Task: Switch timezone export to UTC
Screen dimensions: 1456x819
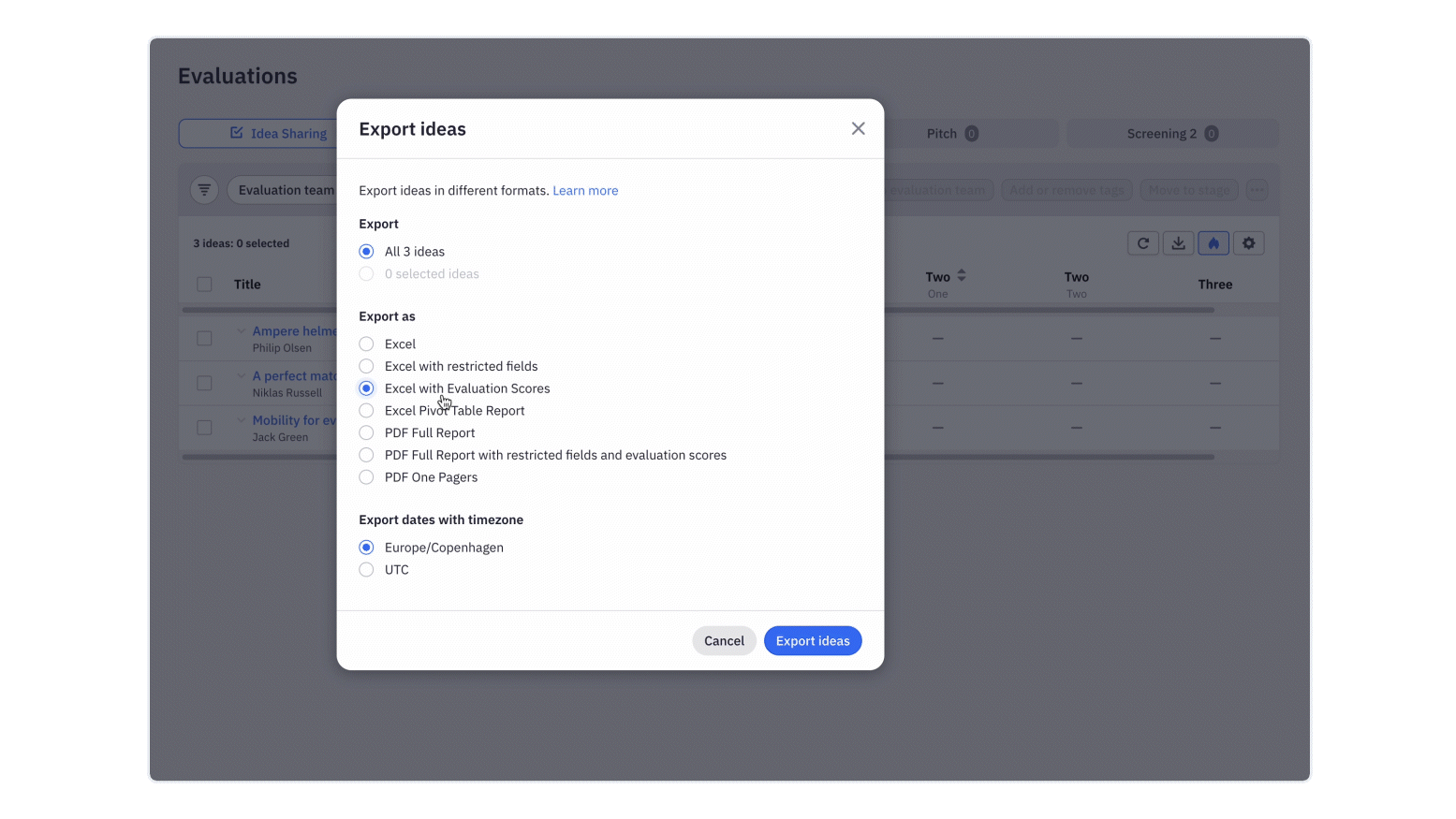Action: tap(366, 569)
